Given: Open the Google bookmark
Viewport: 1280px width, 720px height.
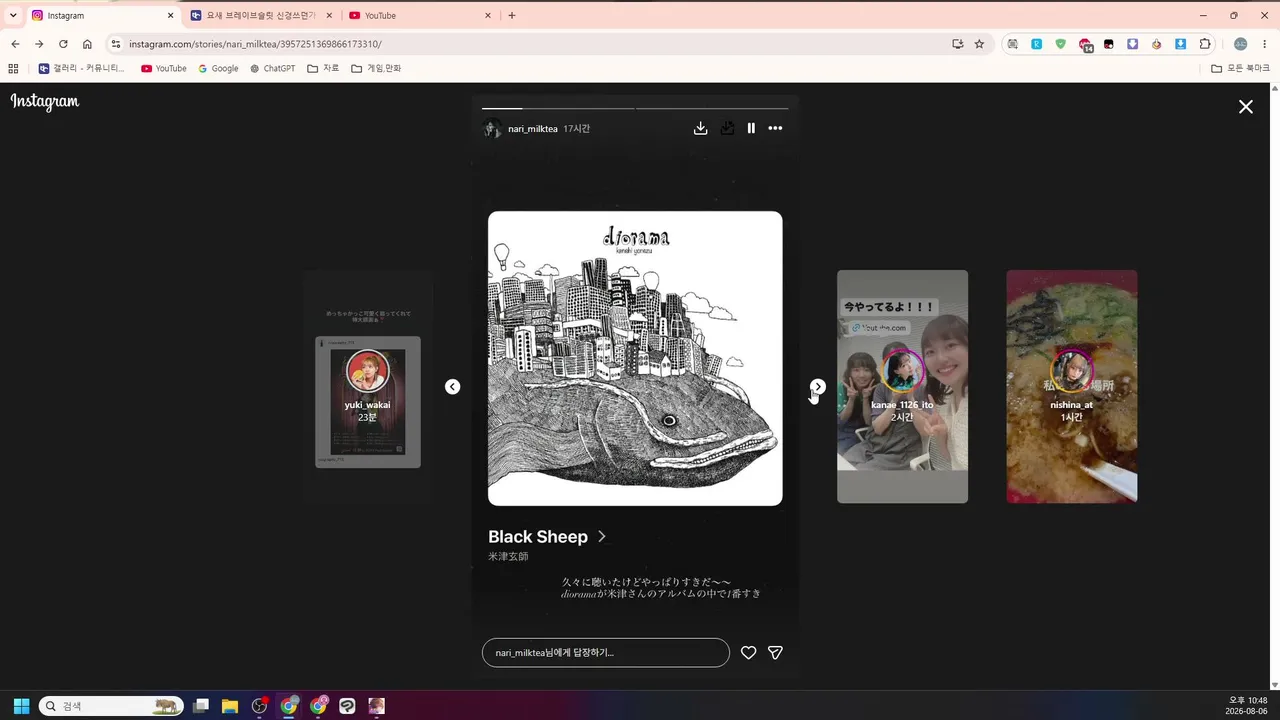Looking at the screenshot, I should tap(218, 68).
